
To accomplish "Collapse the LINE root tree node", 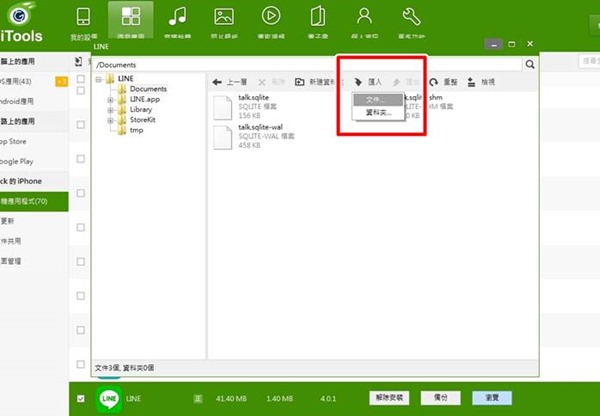I will 99,79.
